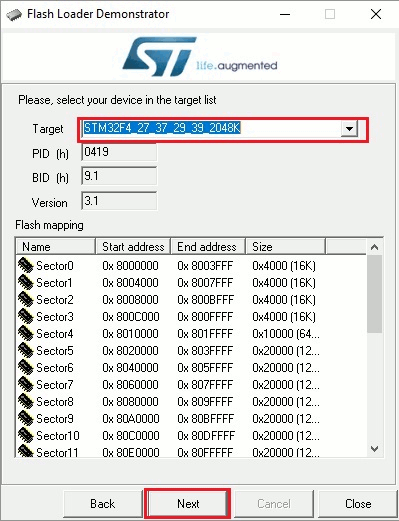This screenshot has width=399, height=521.
Task: Sort by the Name column header
Action: 56,247
